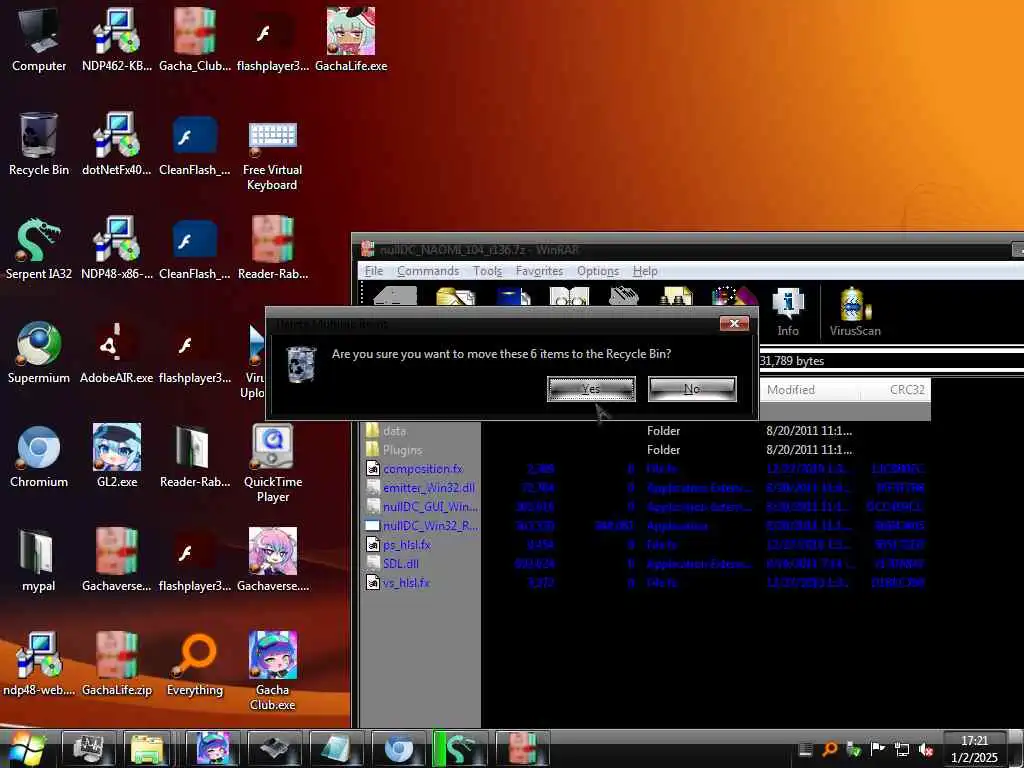
Task: Click the Find binoculars toolbar icon
Action: click(676, 296)
